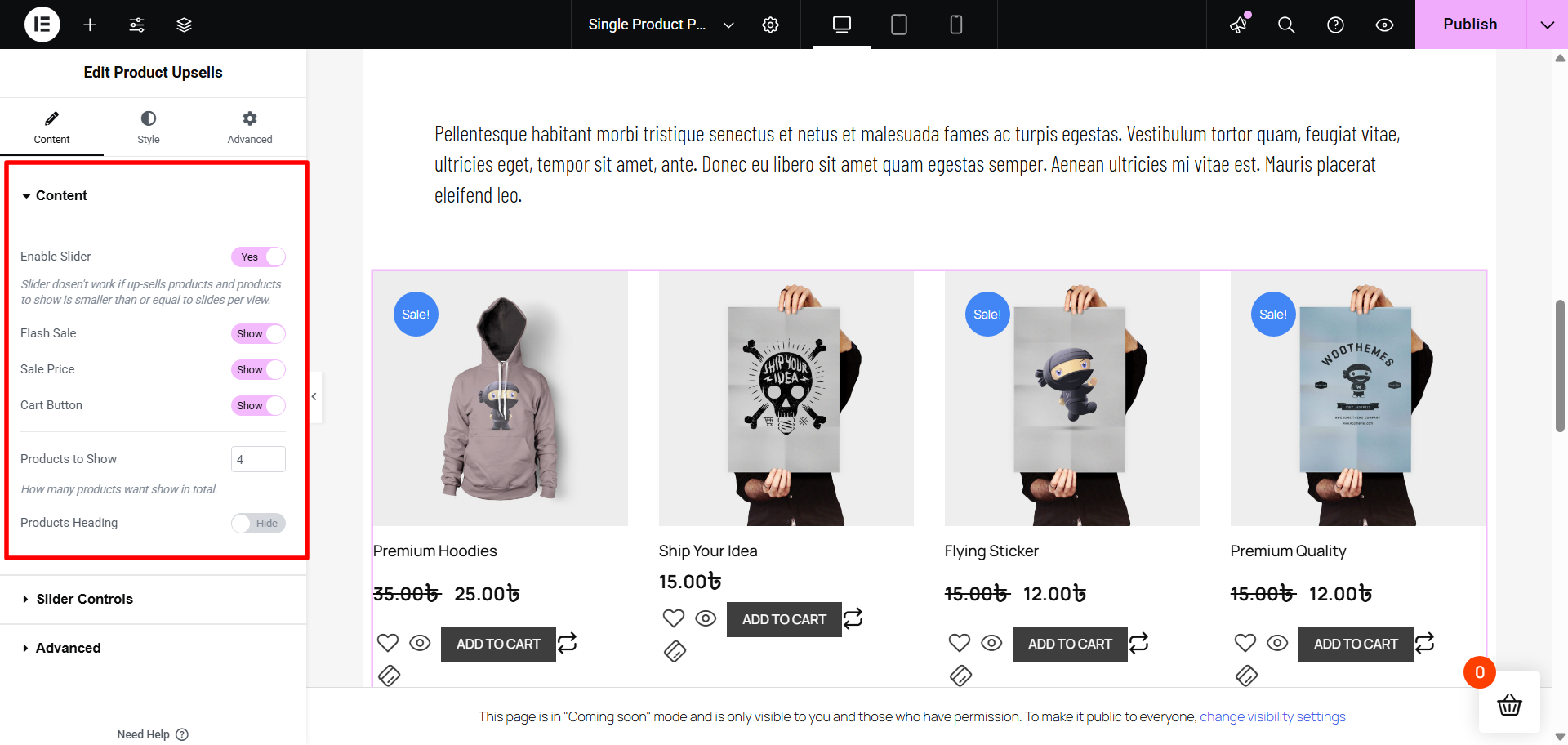The width and height of the screenshot is (1568, 745).
Task: Toggle the Products Heading switch
Action: [x=258, y=523]
